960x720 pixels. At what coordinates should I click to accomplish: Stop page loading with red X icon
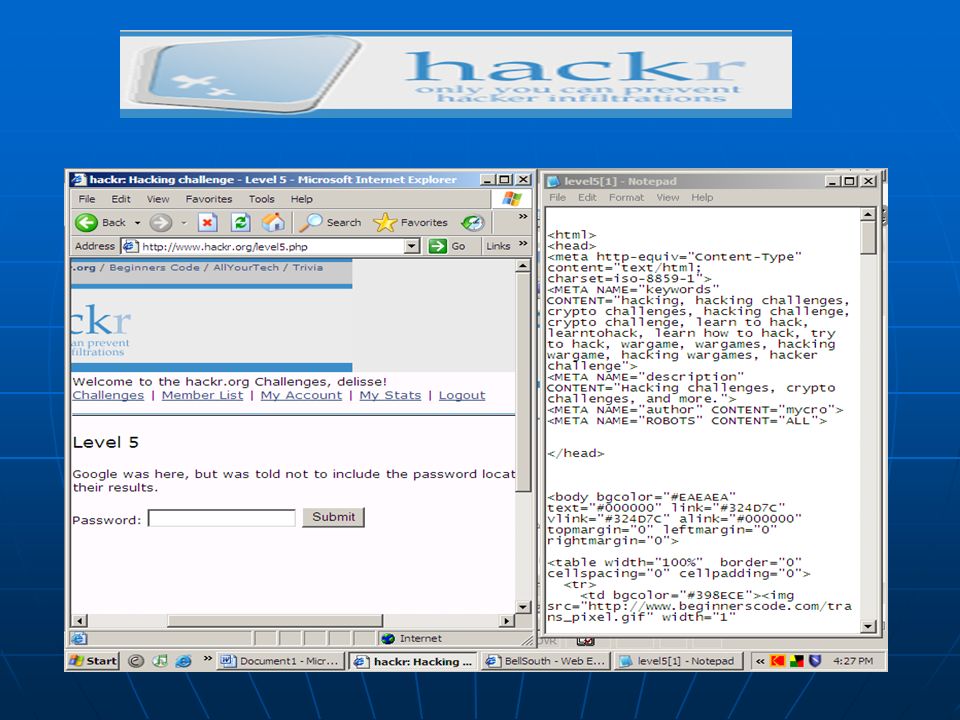pyautogui.click(x=208, y=222)
